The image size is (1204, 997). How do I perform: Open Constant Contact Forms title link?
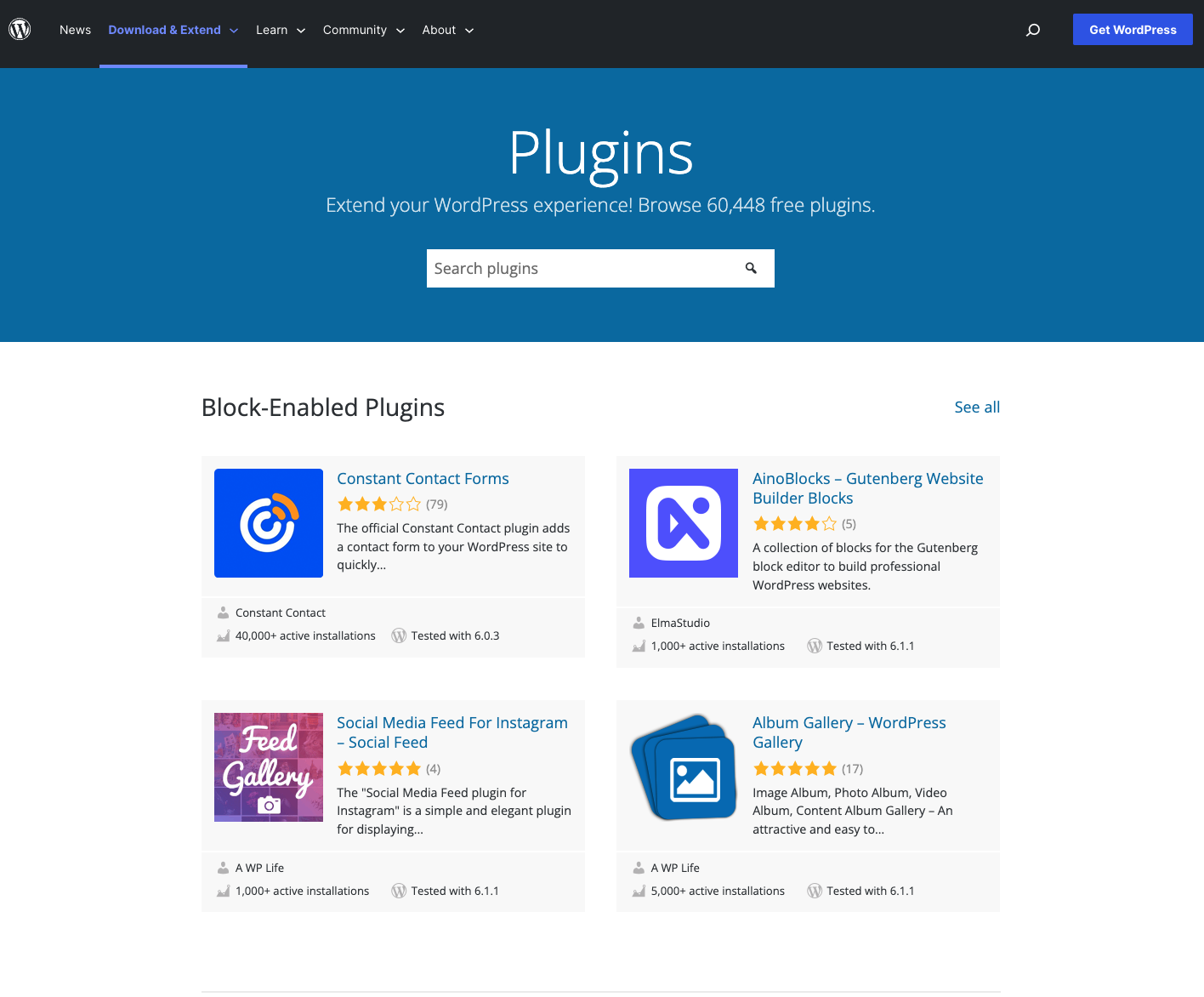pyautogui.click(x=423, y=479)
